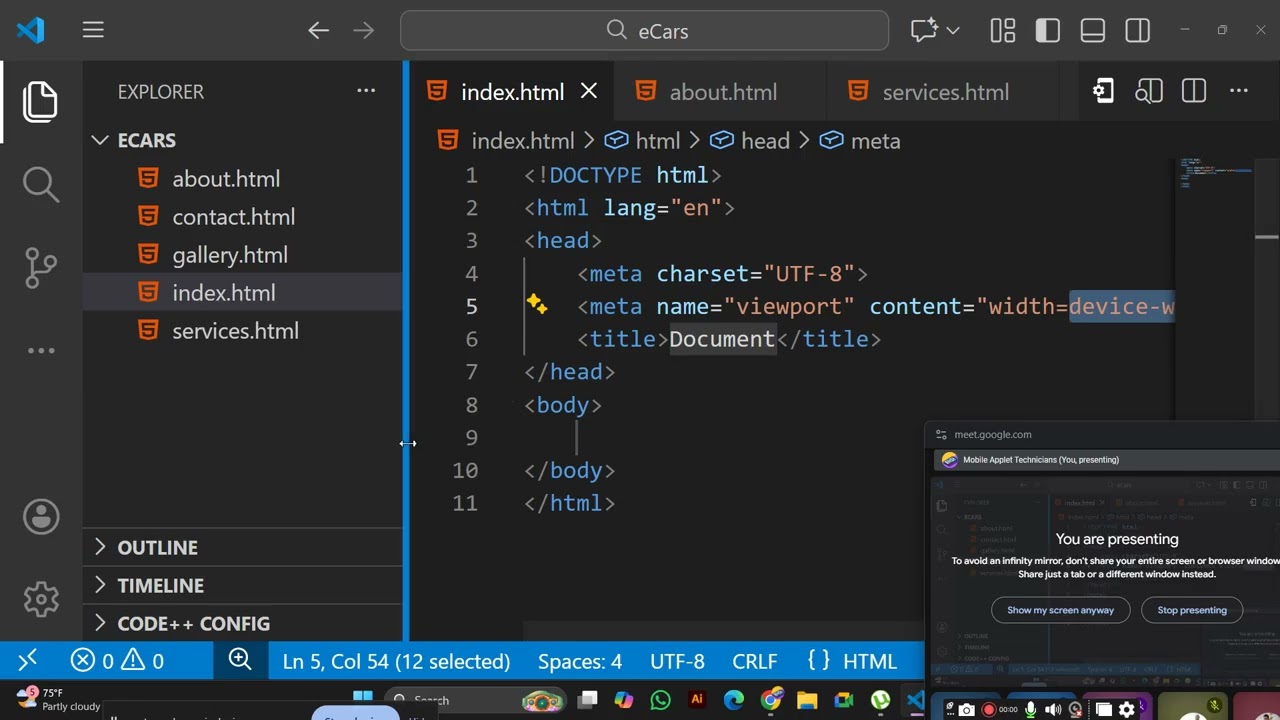This screenshot has height=720, width=1280.
Task: Collapse the ECARS folder
Action: (x=242, y=140)
